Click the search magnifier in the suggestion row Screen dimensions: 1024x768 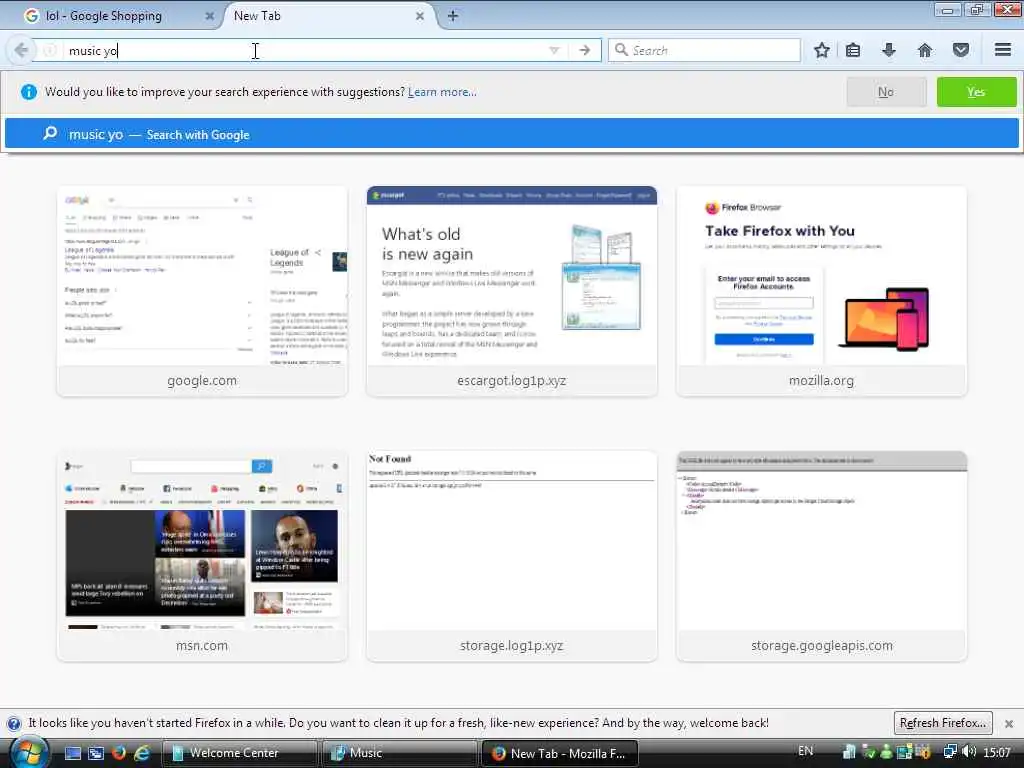pos(50,133)
